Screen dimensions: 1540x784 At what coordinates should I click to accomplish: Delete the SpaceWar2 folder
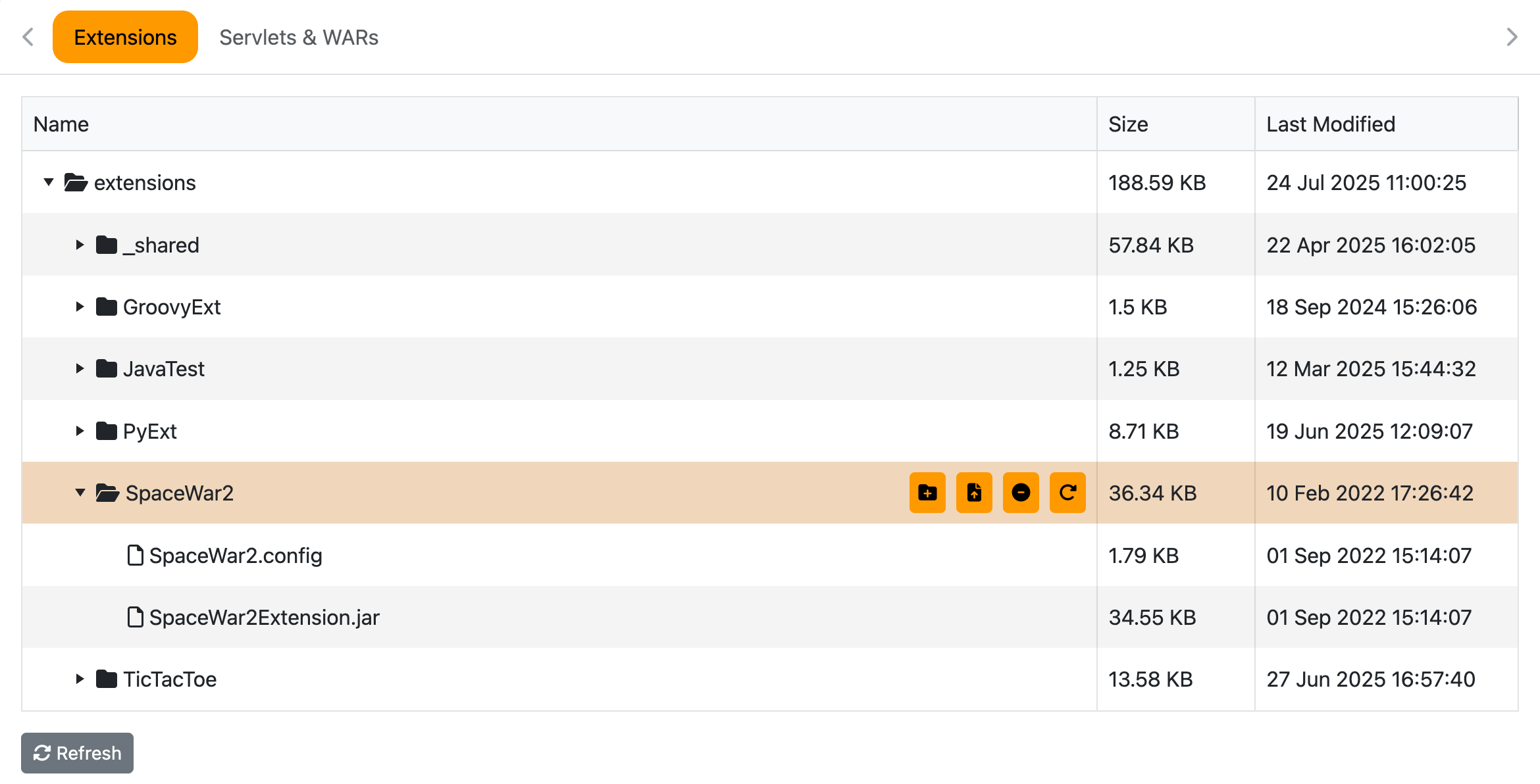[x=1021, y=493]
